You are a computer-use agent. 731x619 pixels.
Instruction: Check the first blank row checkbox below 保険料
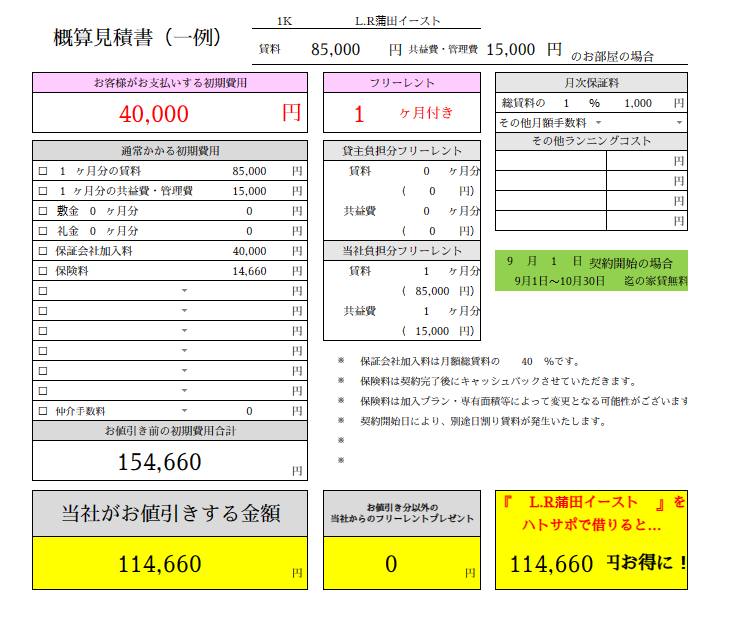(43, 291)
